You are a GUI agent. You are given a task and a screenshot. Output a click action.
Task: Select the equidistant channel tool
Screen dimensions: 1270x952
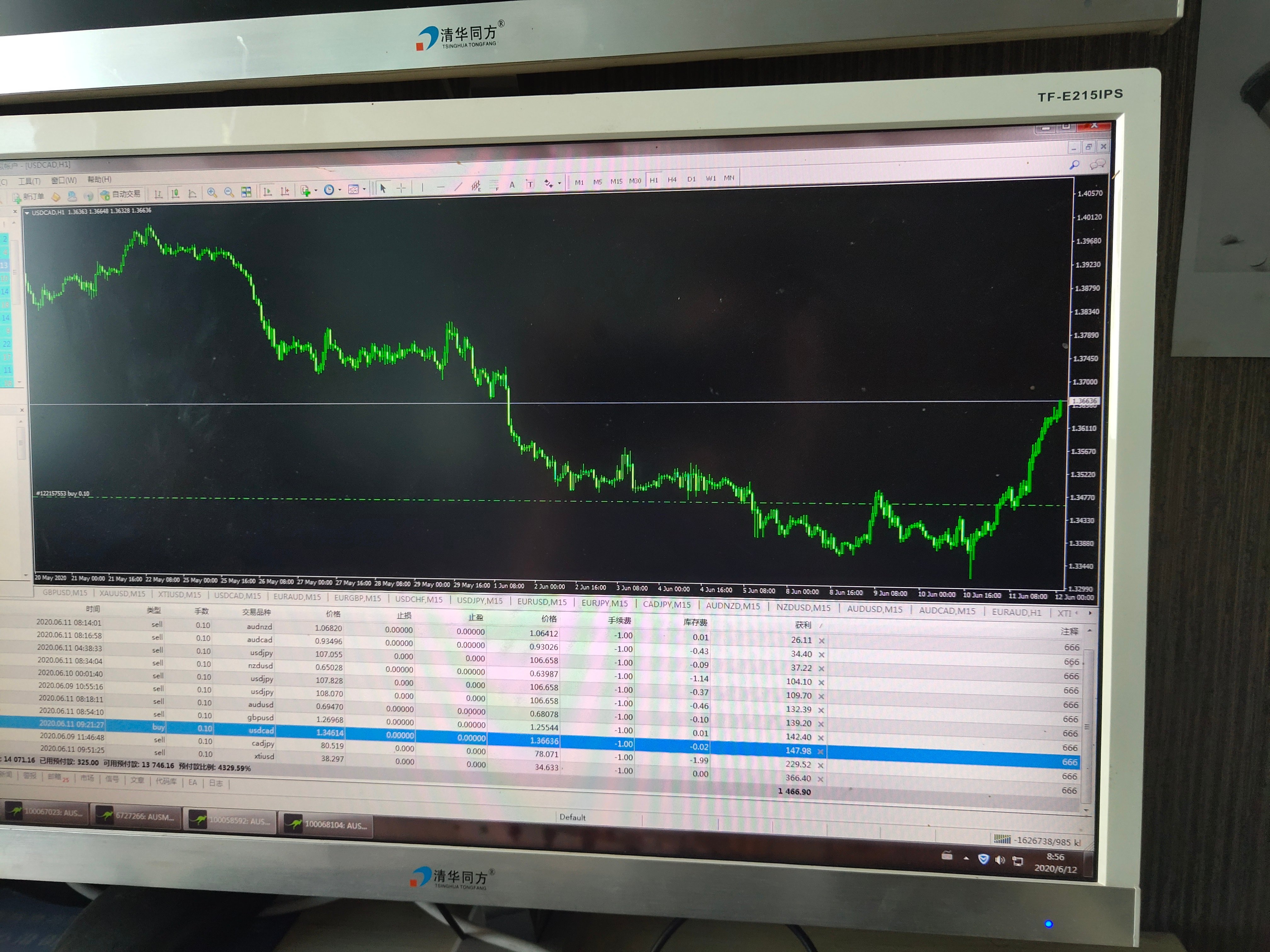[x=476, y=186]
